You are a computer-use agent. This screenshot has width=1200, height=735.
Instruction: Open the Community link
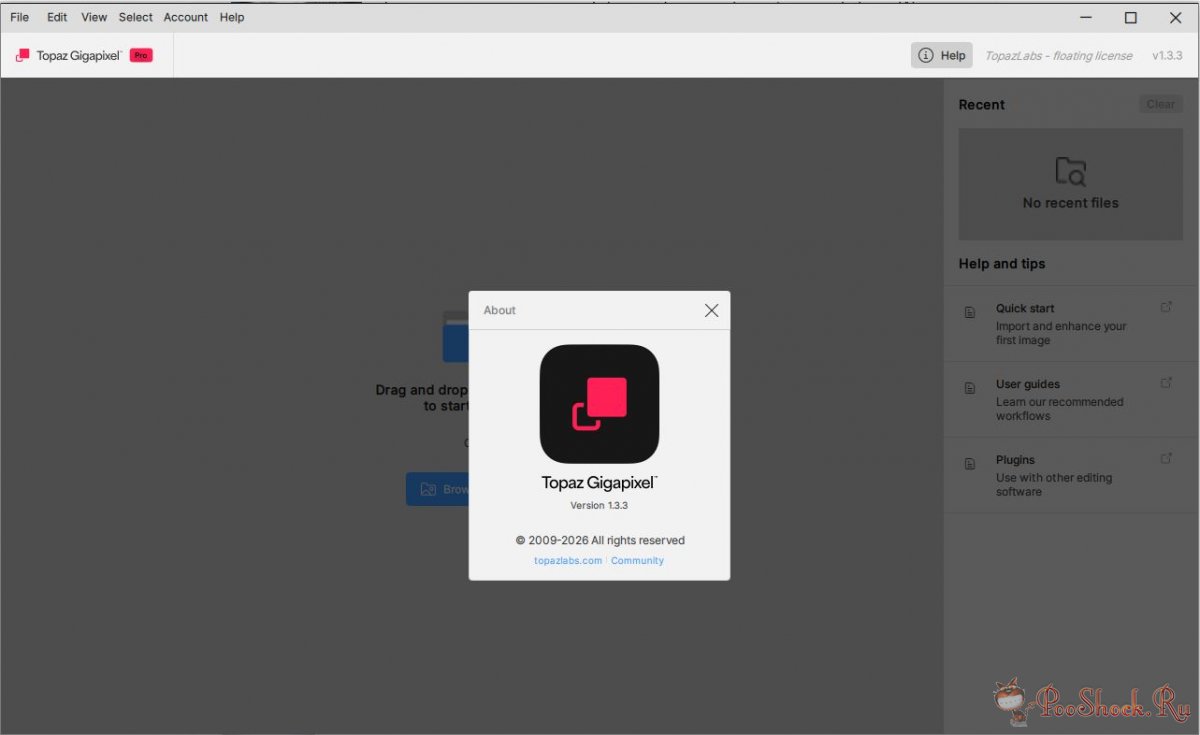coord(637,561)
